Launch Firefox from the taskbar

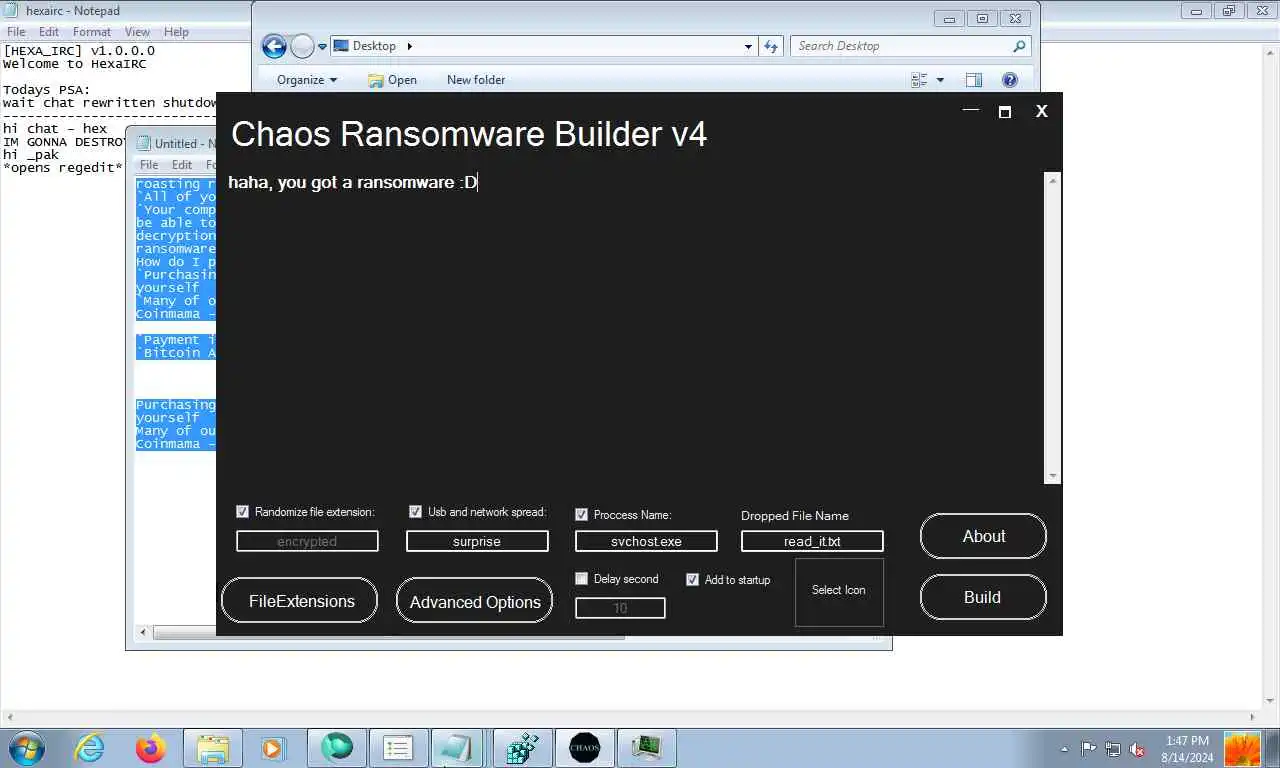pyautogui.click(x=151, y=747)
